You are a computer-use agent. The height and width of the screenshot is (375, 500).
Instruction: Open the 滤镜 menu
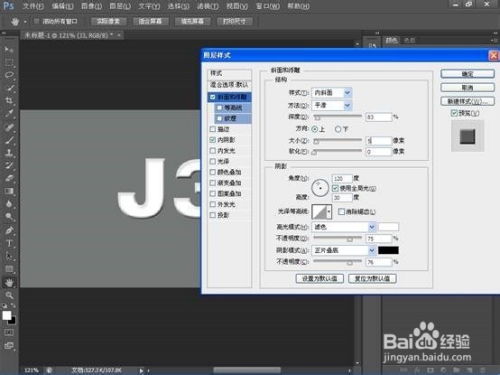[x=208, y=6]
